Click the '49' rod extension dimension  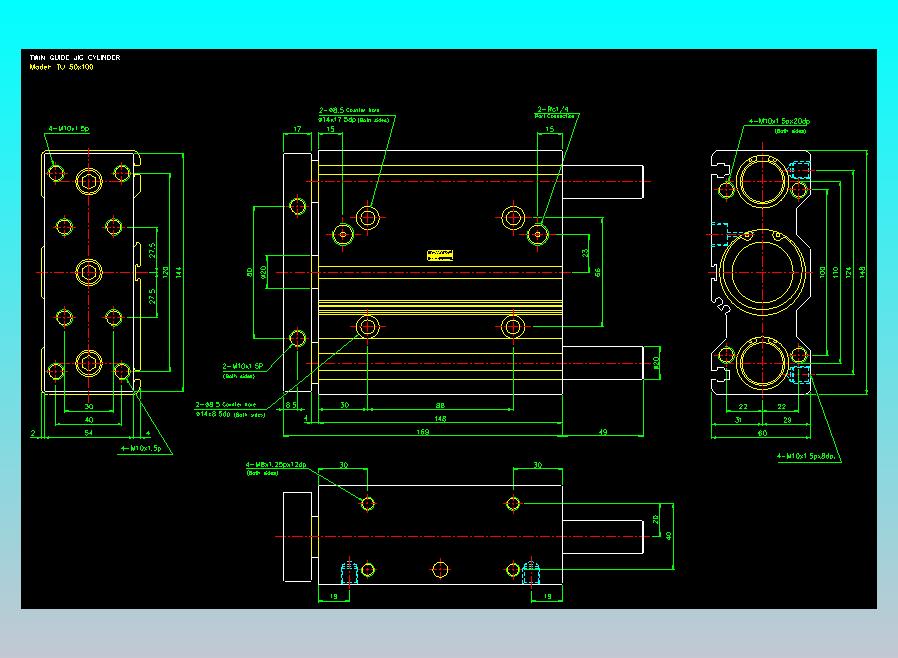click(602, 432)
